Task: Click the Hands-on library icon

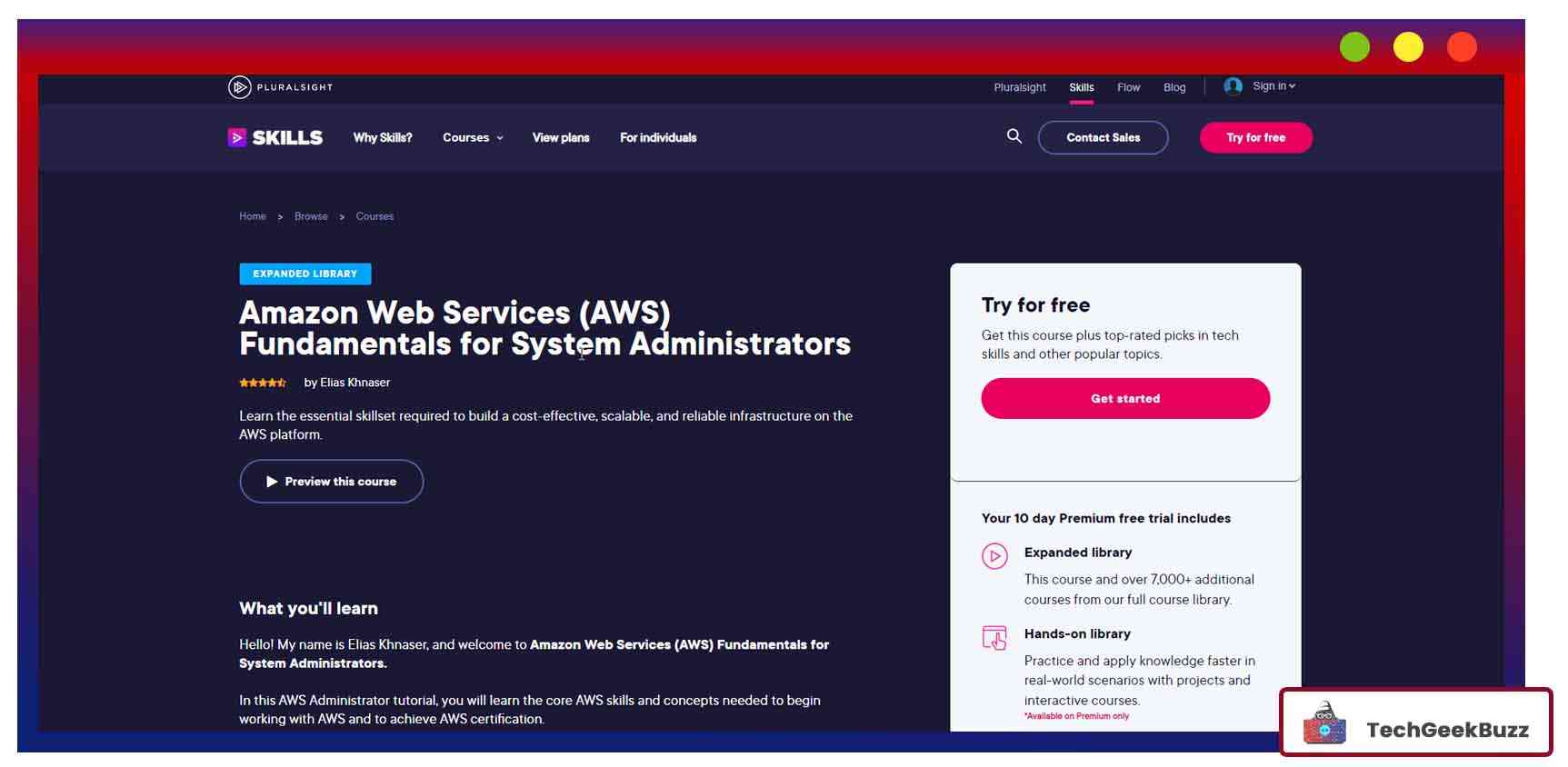Action: coord(994,637)
